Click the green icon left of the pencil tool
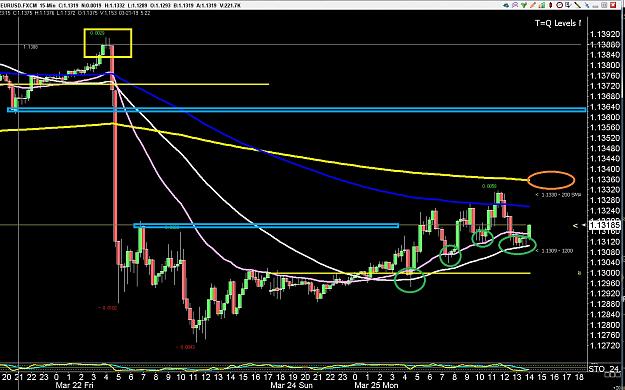Viewport: 625px width, 390px height. [x=524, y=5]
